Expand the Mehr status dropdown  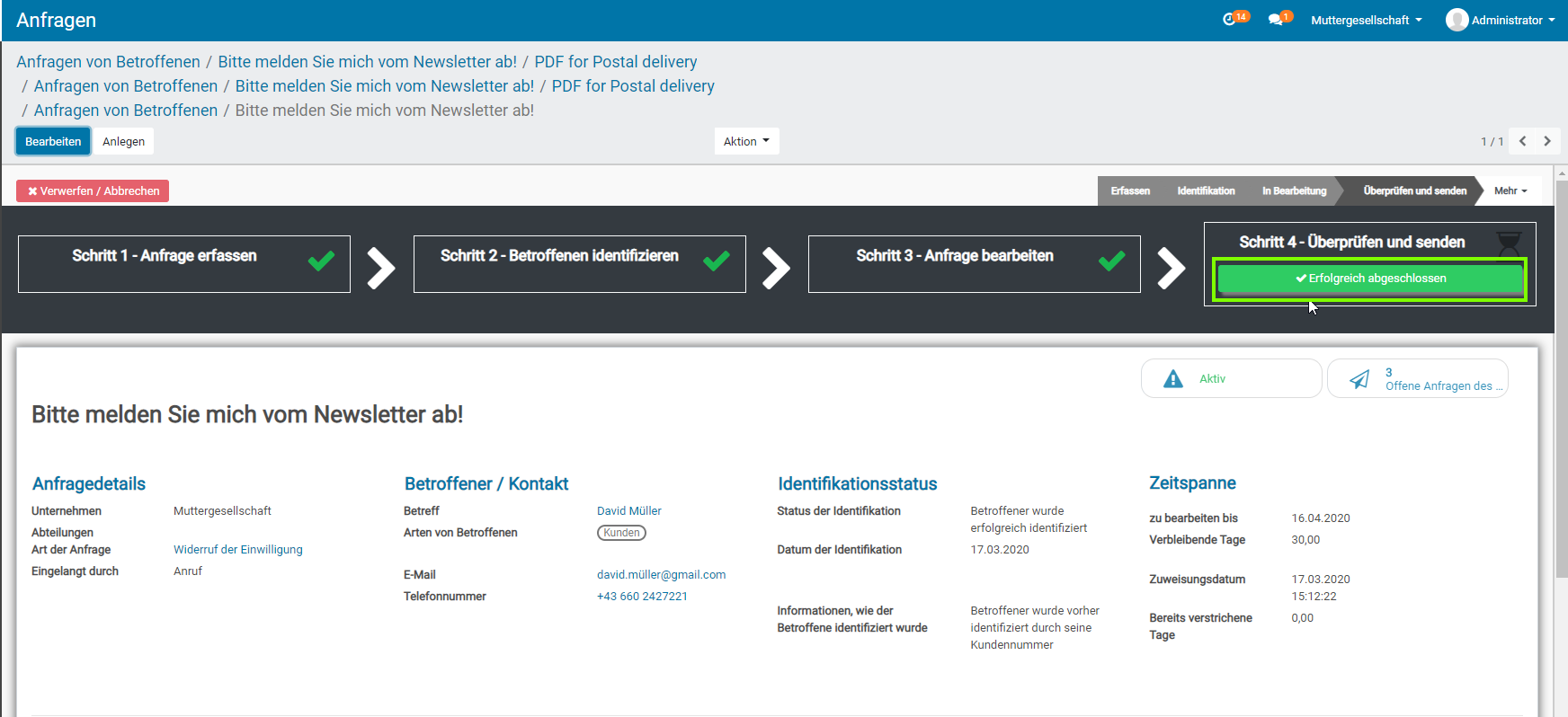tap(1510, 190)
